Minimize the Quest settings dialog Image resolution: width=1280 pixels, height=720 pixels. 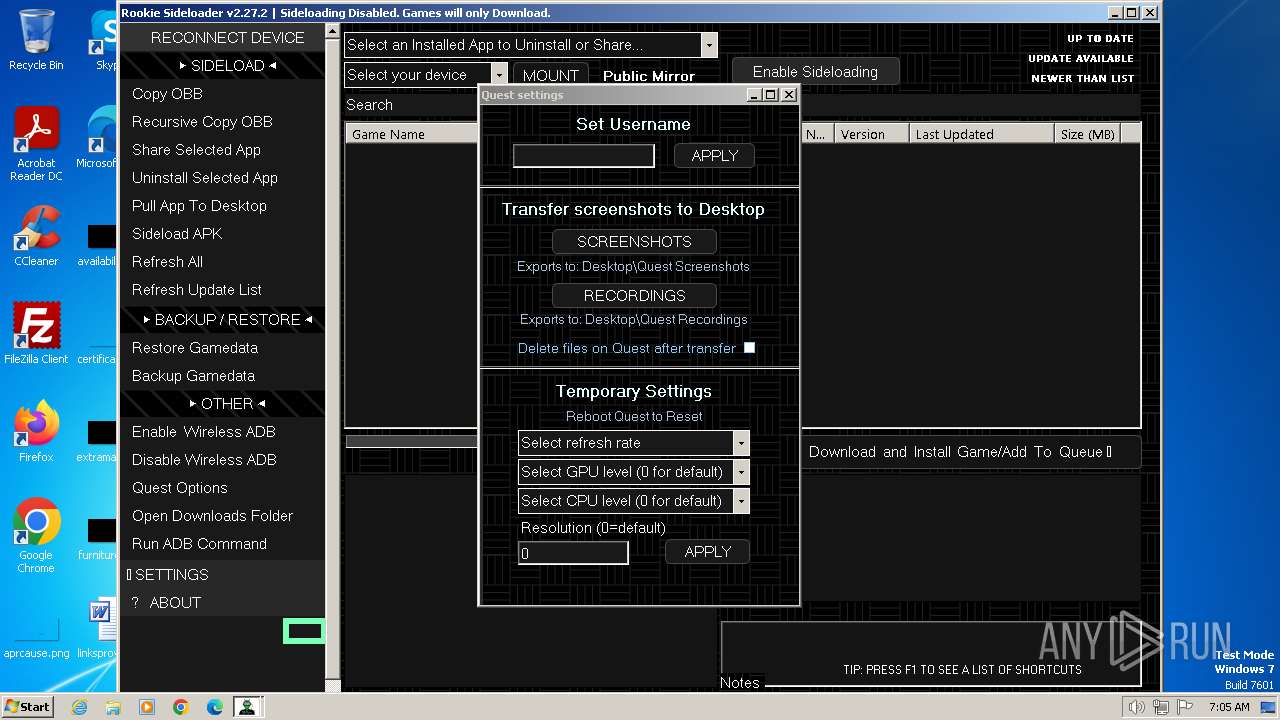pyautogui.click(x=754, y=95)
